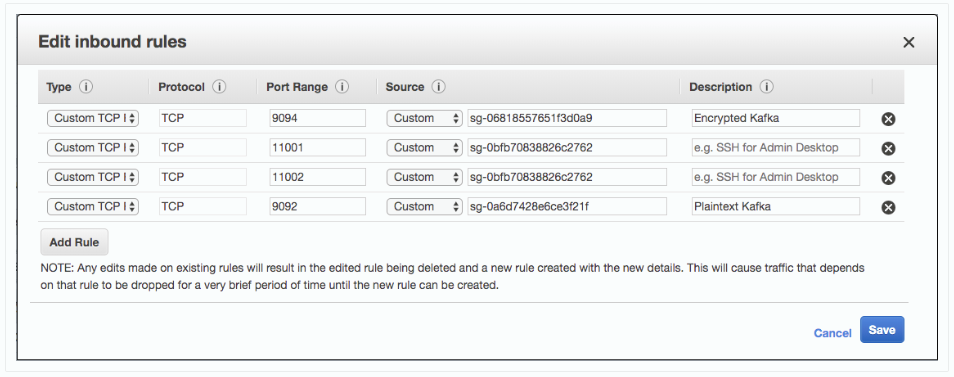The width and height of the screenshot is (954, 377).
Task: Click the info icon beside Type header
Action: [86, 87]
